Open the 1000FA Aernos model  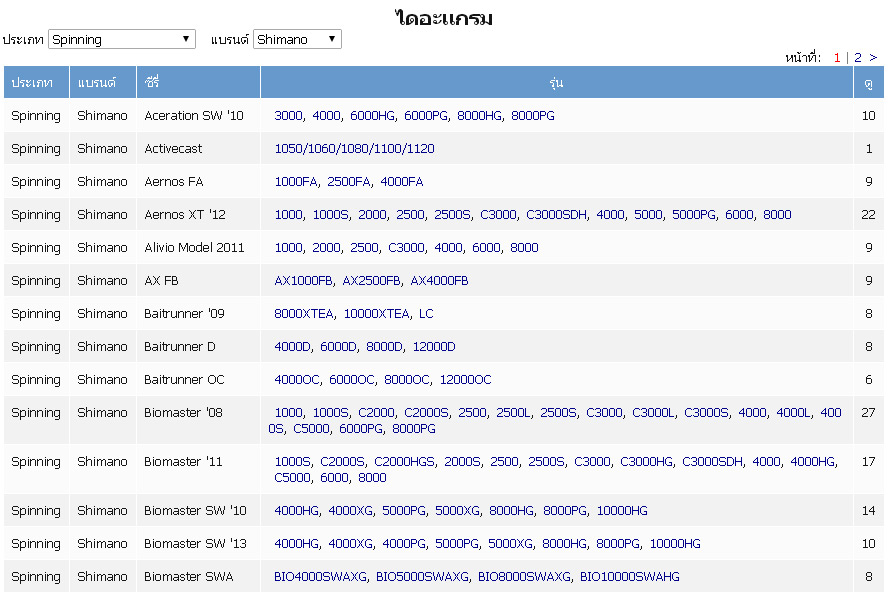click(296, 181)
